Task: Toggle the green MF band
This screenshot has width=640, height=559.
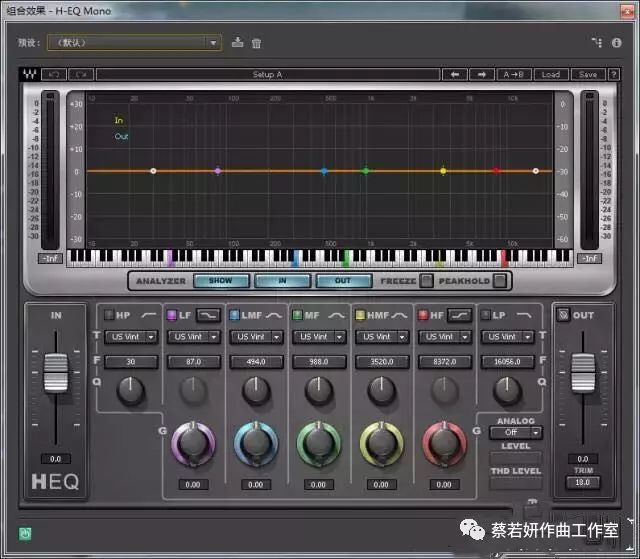Action: pyautogui.click(x=297, y=315)
